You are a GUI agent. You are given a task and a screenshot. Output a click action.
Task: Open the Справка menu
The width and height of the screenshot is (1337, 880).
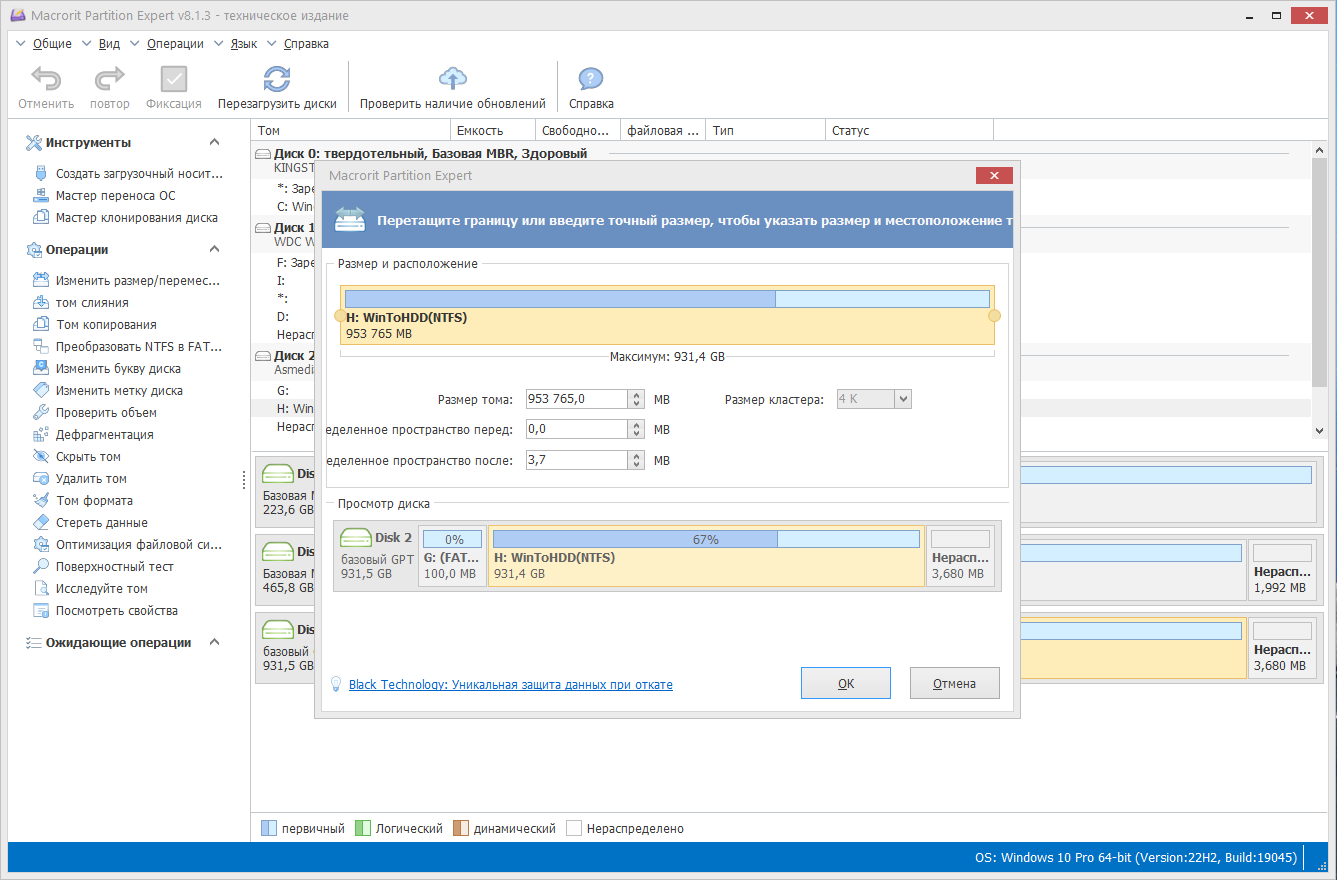point(306,44)
